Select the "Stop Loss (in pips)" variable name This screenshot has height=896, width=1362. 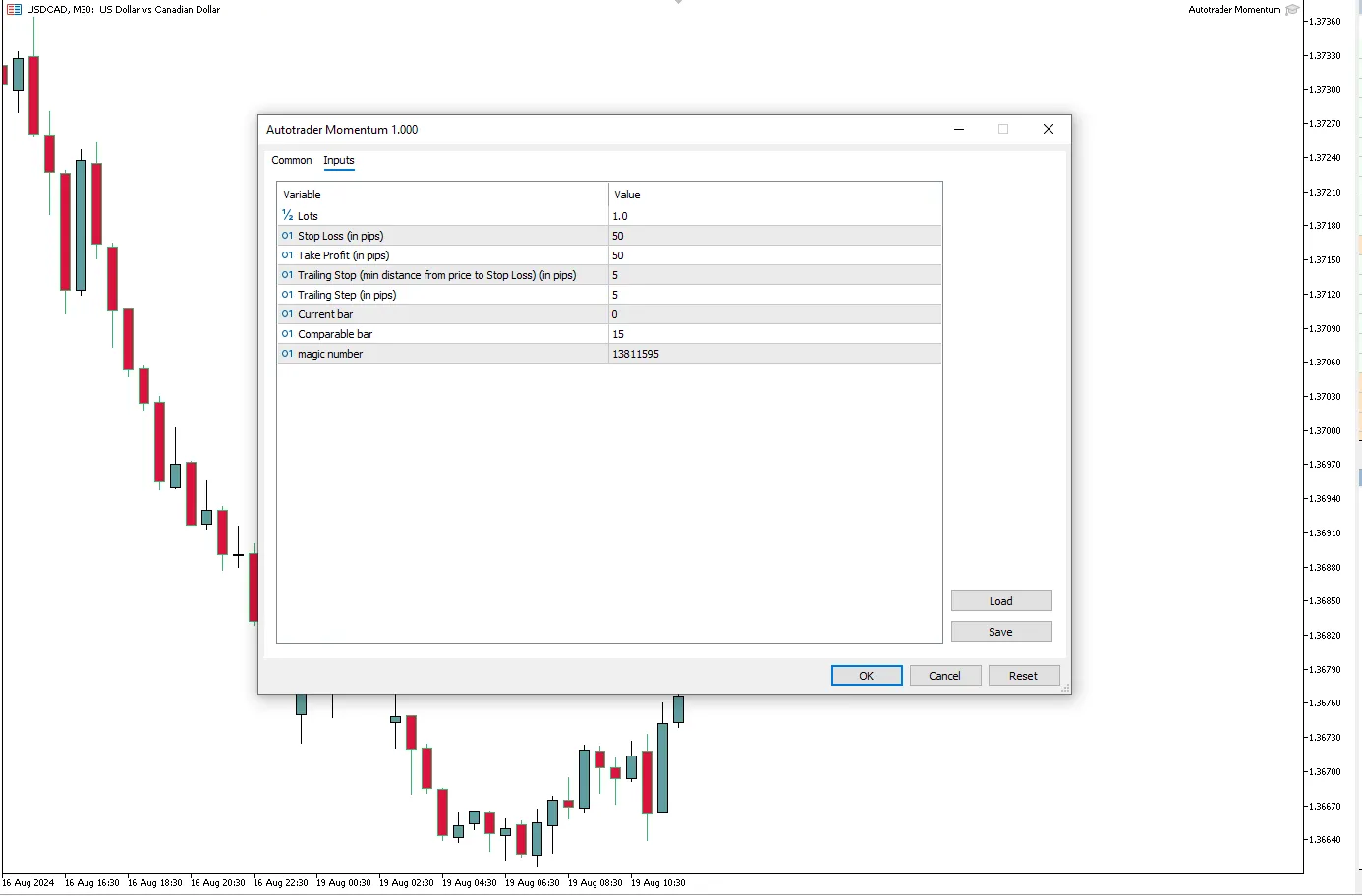[341, 236]
